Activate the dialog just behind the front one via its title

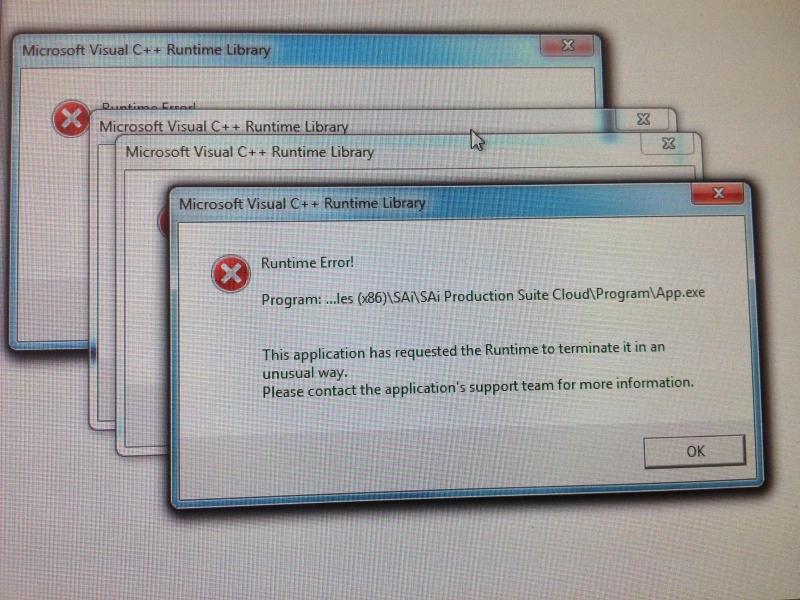pyautogui.click(x=249, y=152)
